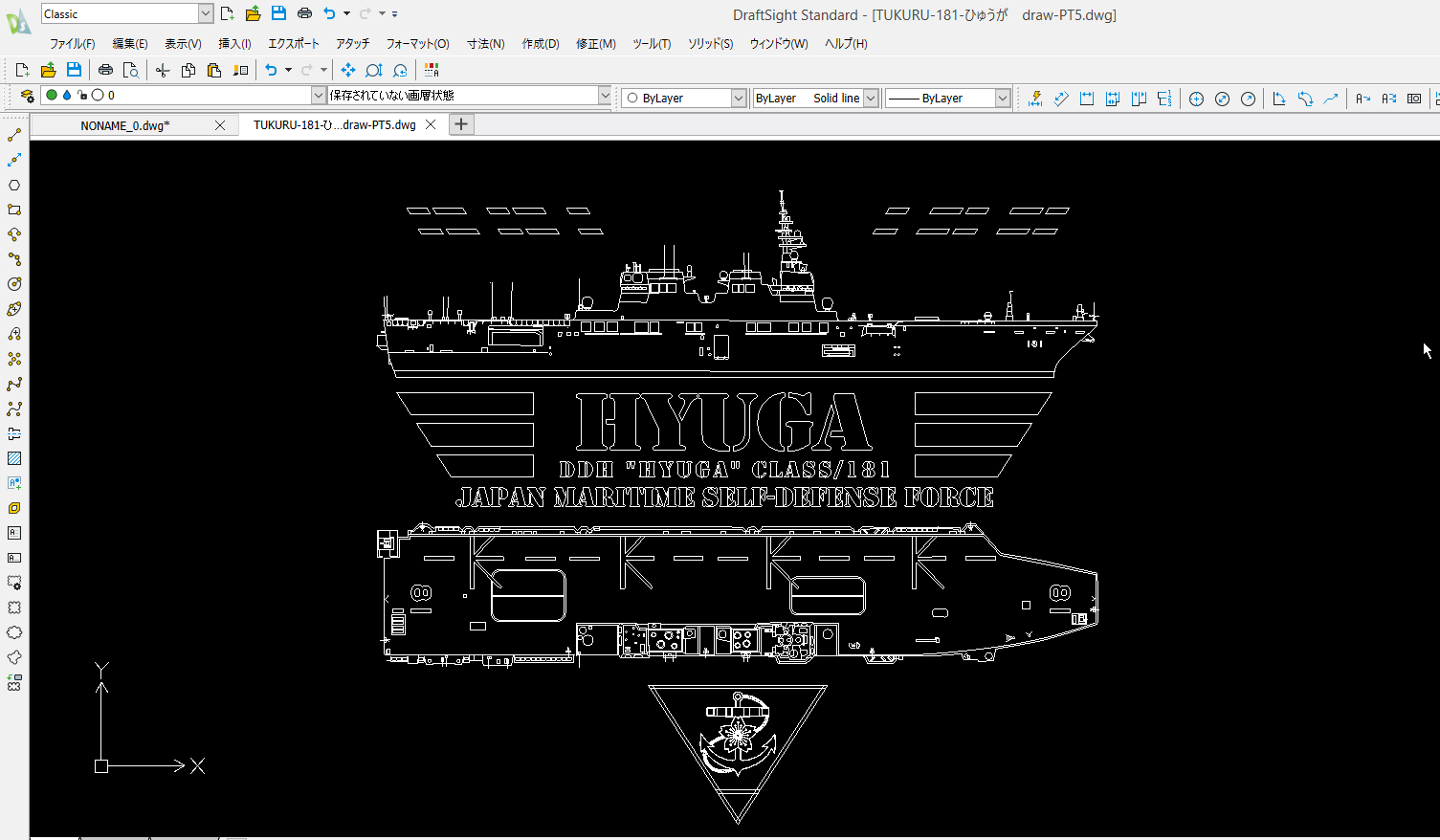Click the Copy icon
1440x840 pixels.
(x=188, y=70)
